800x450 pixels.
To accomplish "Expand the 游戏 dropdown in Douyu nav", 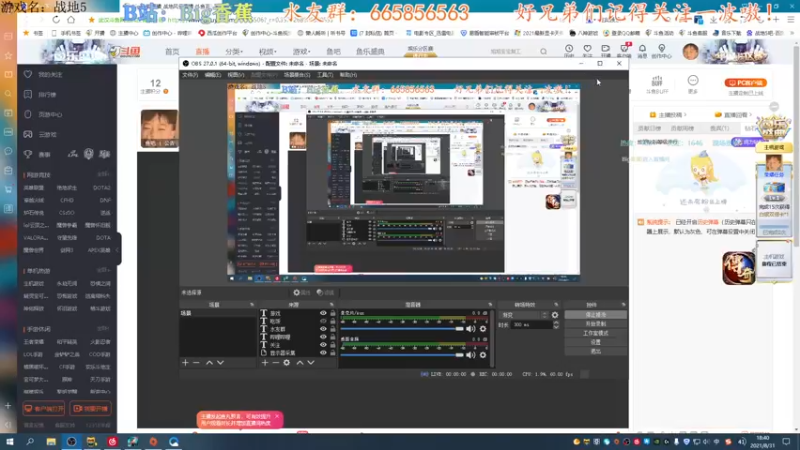I will point(302,52).
